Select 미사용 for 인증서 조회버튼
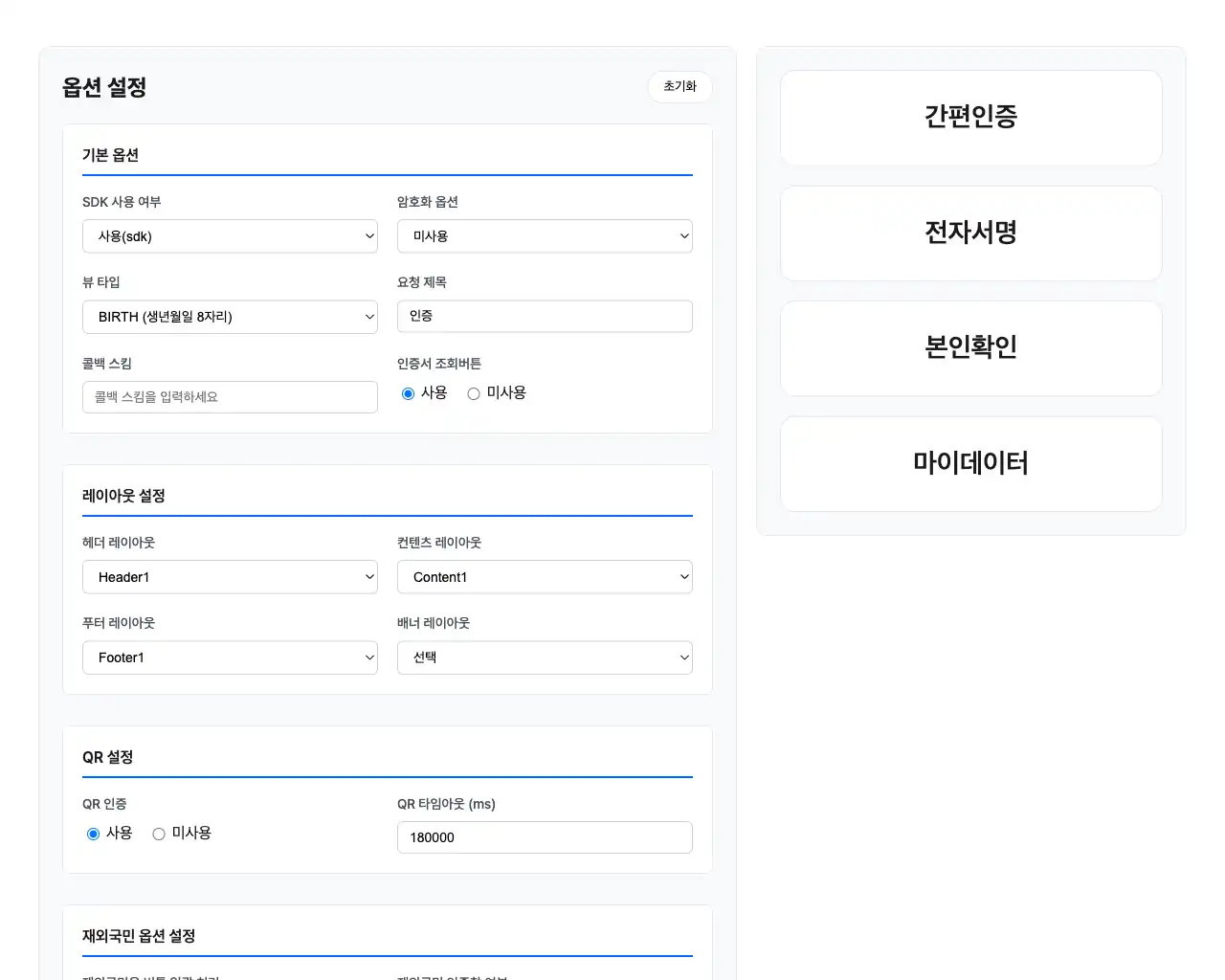This screenshot has height=980, width=1225. coord(473,392)
